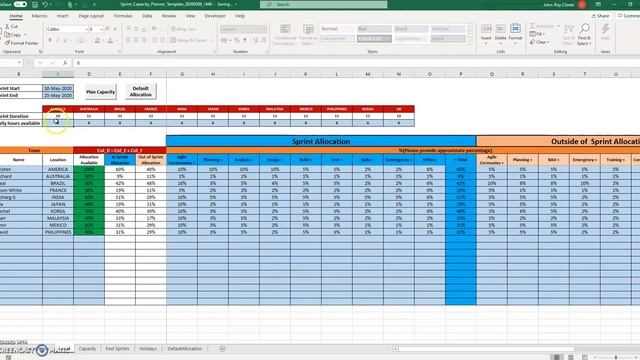Click the Name Box dropdown arrow
This screenshot has height=360, width=640.
pos(19,63)
